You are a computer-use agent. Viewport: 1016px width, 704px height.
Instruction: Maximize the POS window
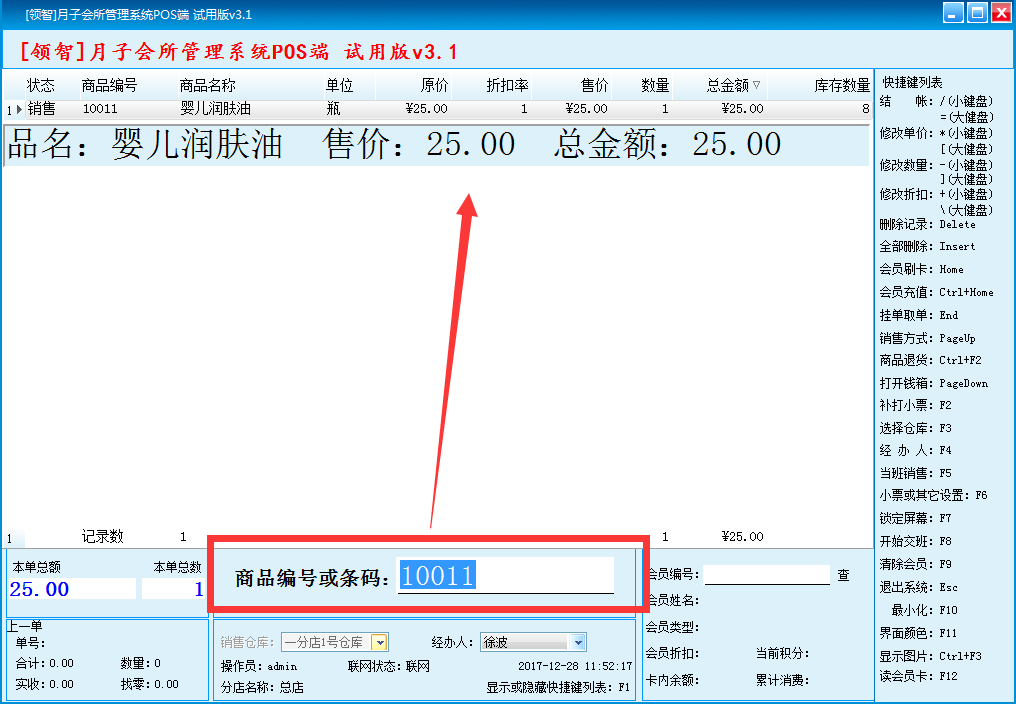(x=976, y=13)
